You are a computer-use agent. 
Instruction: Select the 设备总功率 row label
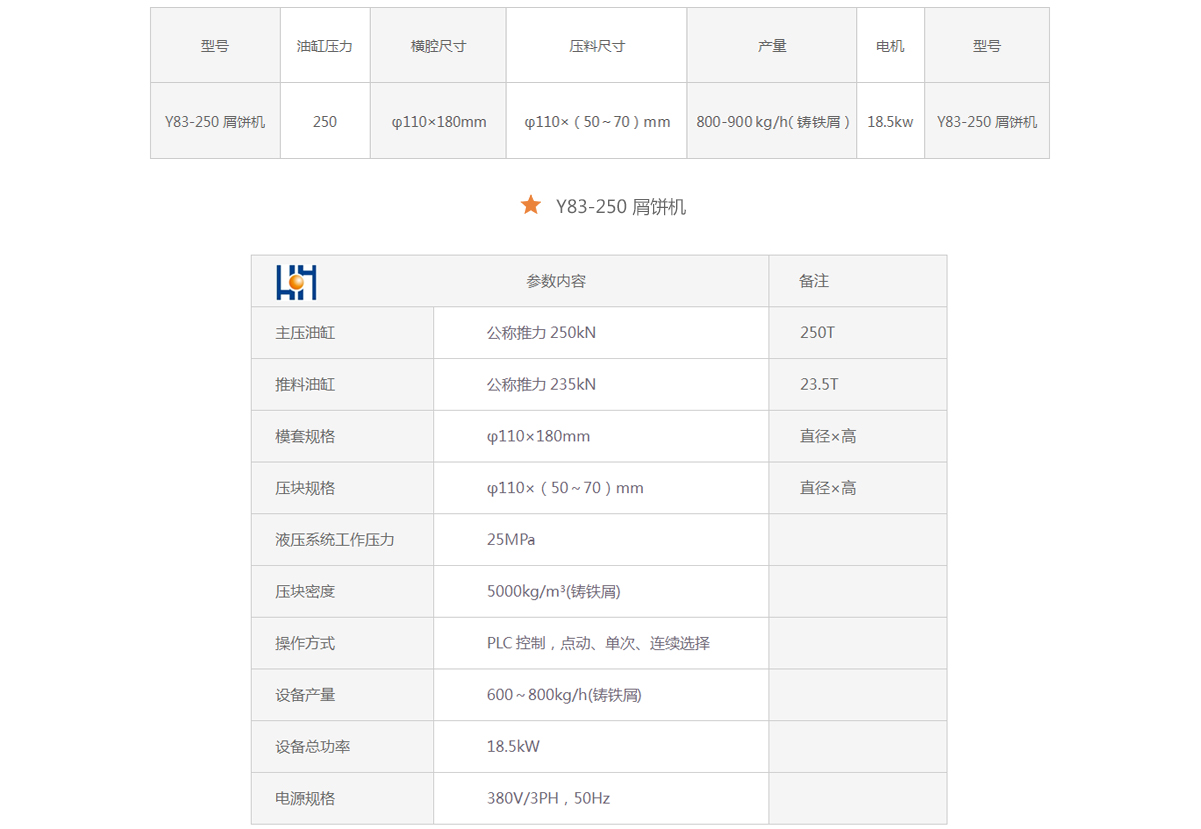pyautogui.click(x=312, y=747)
